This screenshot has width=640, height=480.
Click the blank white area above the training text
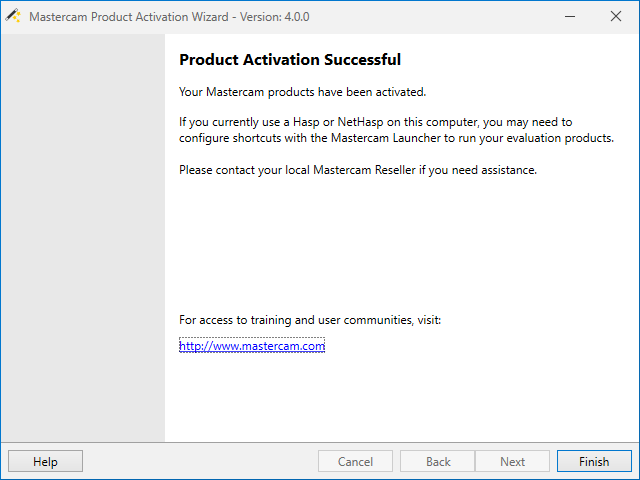pos(400,245)
